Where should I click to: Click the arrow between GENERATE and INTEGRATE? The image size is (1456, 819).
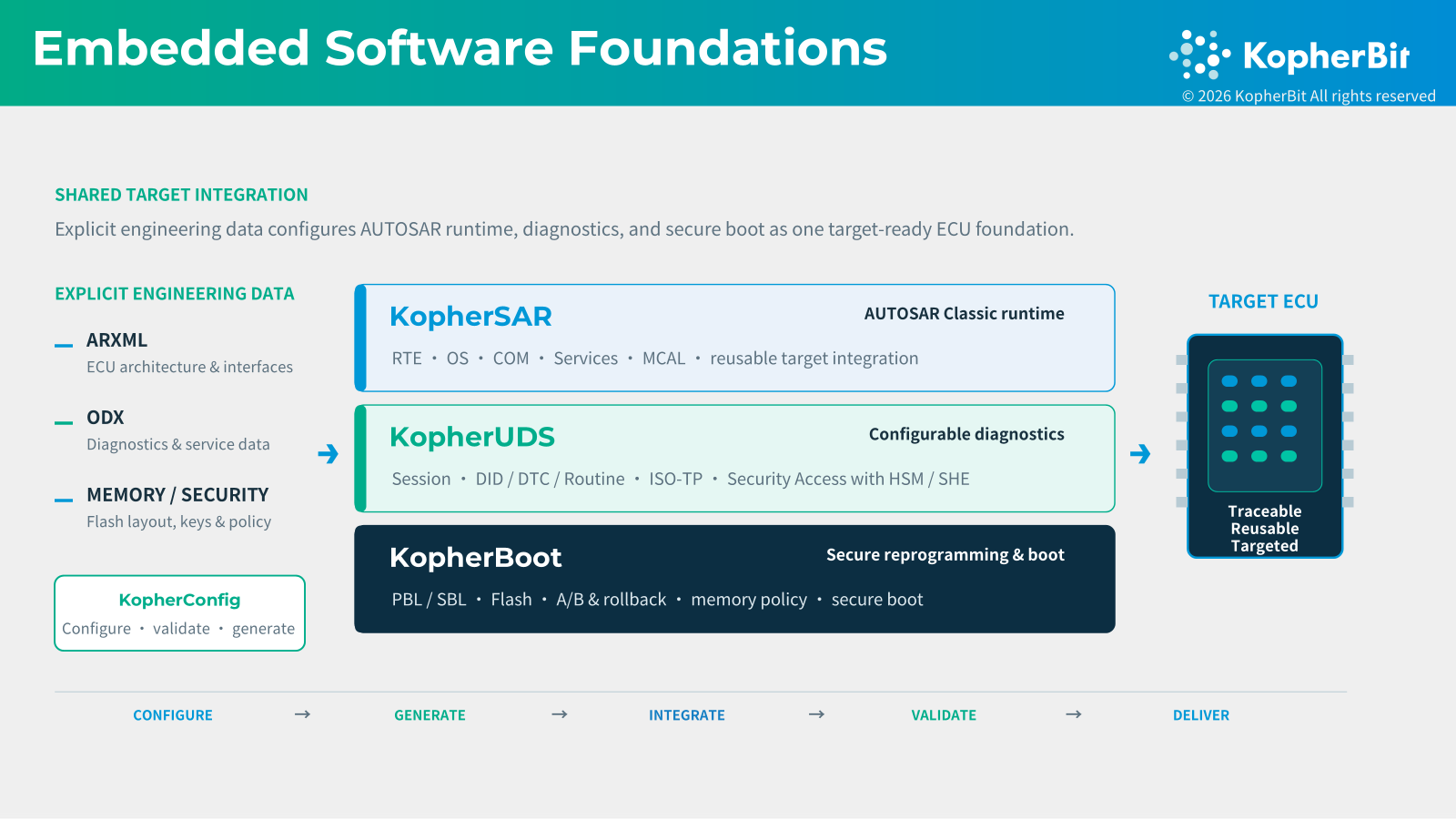click(560, 714)
